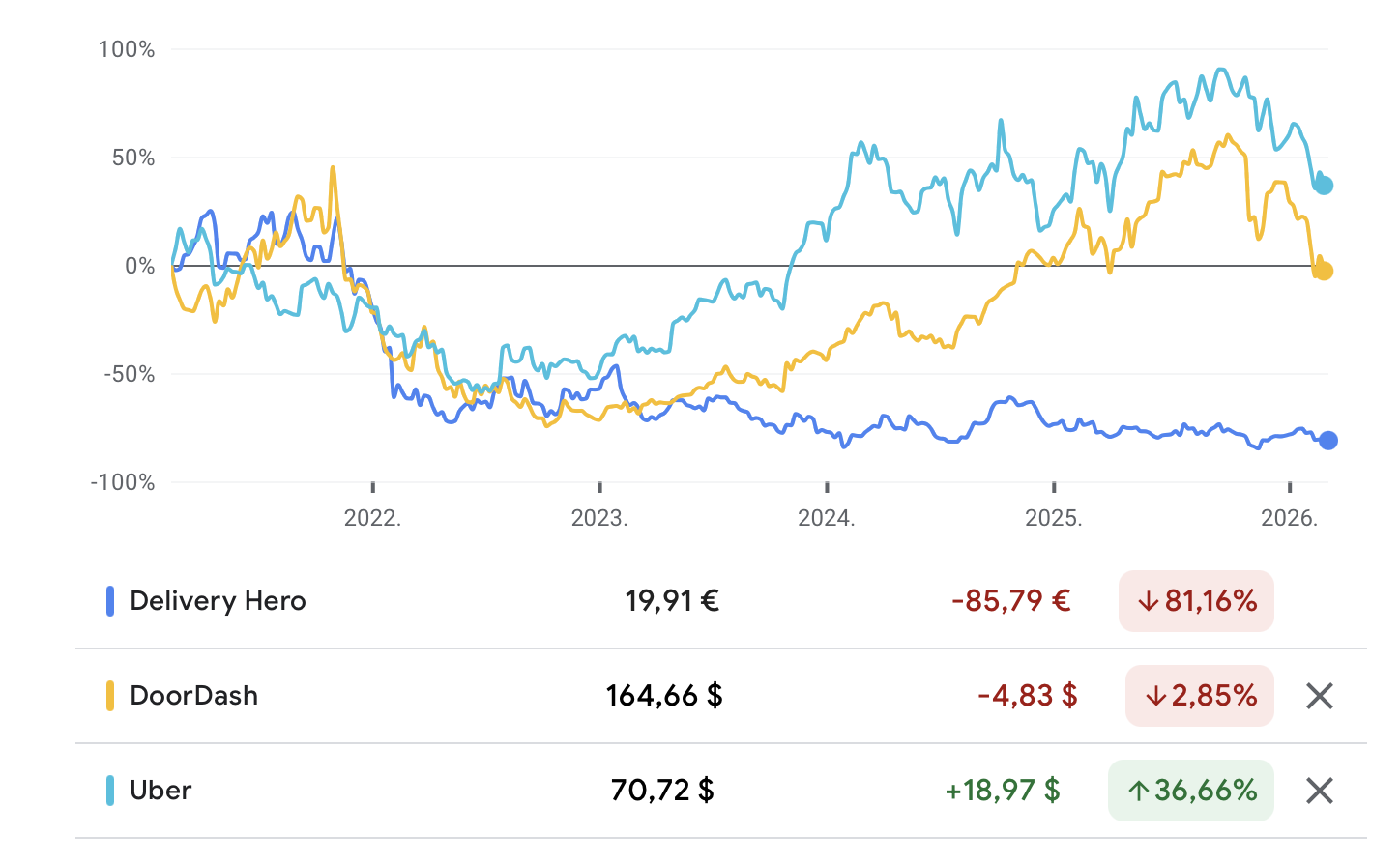Select the yellow endpoint dot on chart
The width and height of the screenshot is (1400, 864).
[1324, 272]
